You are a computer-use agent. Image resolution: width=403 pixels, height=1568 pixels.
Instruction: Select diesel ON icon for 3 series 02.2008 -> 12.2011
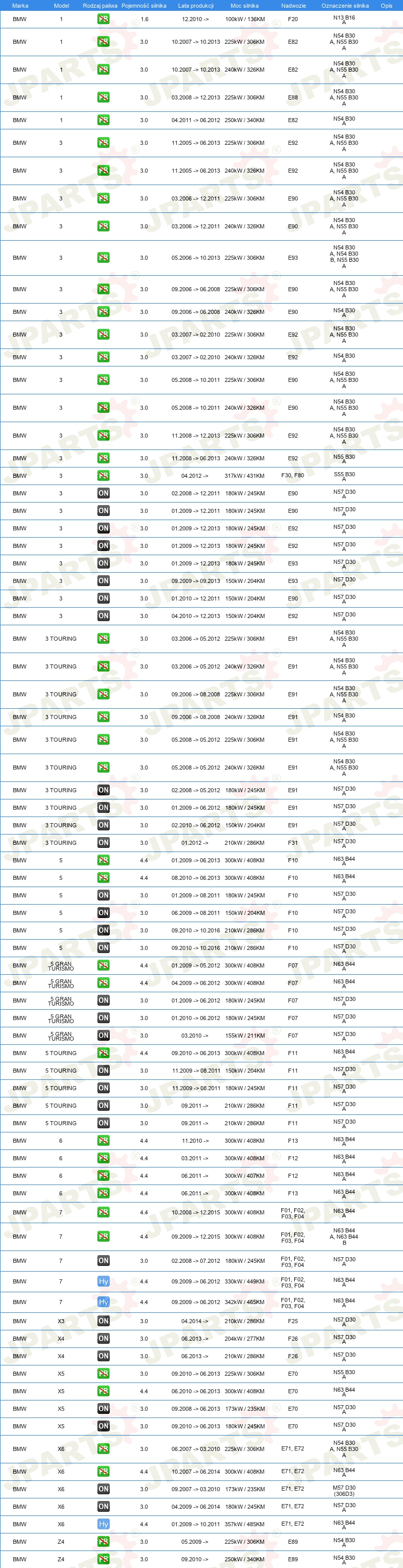click(x=104, y=493)
